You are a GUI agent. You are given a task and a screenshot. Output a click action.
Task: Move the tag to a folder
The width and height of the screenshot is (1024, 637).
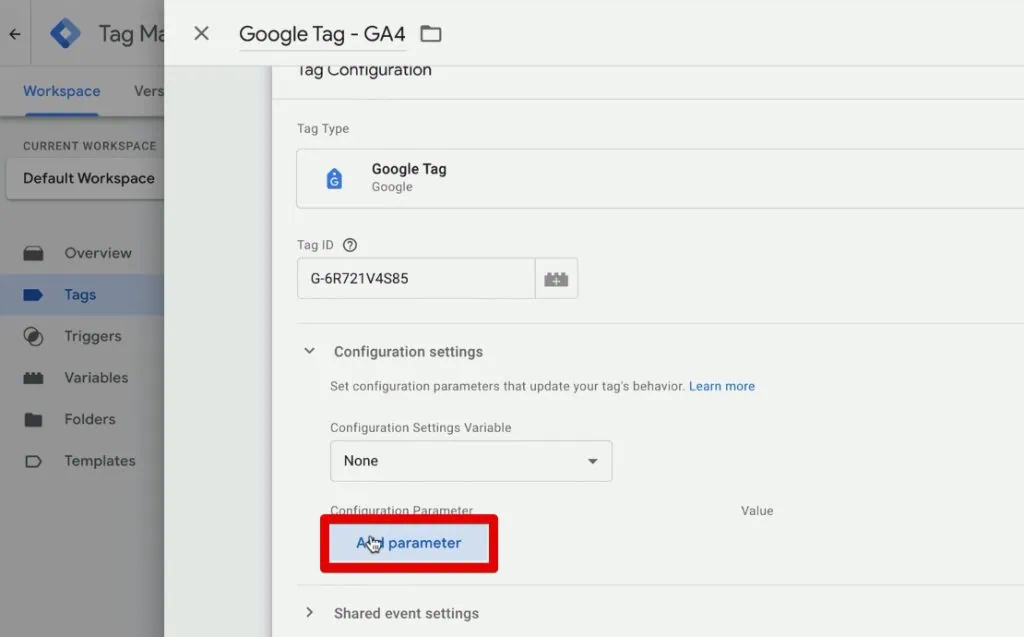pos(430,33)
